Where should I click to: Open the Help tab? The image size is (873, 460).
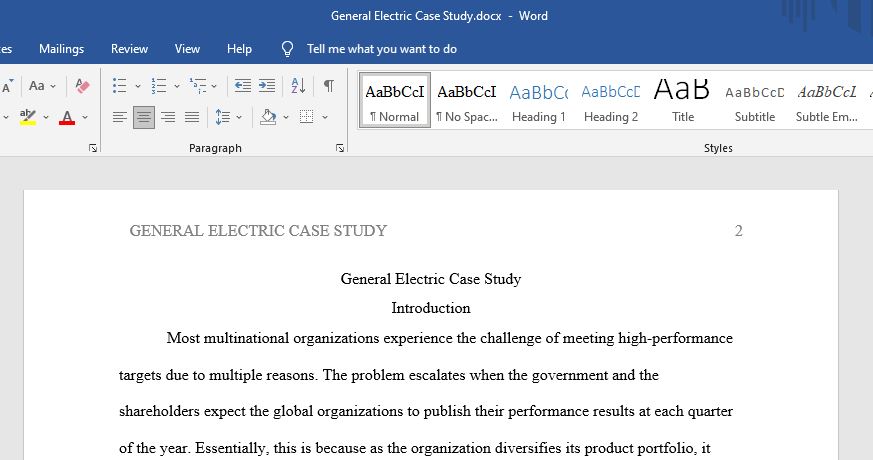[x=239, y=49]
